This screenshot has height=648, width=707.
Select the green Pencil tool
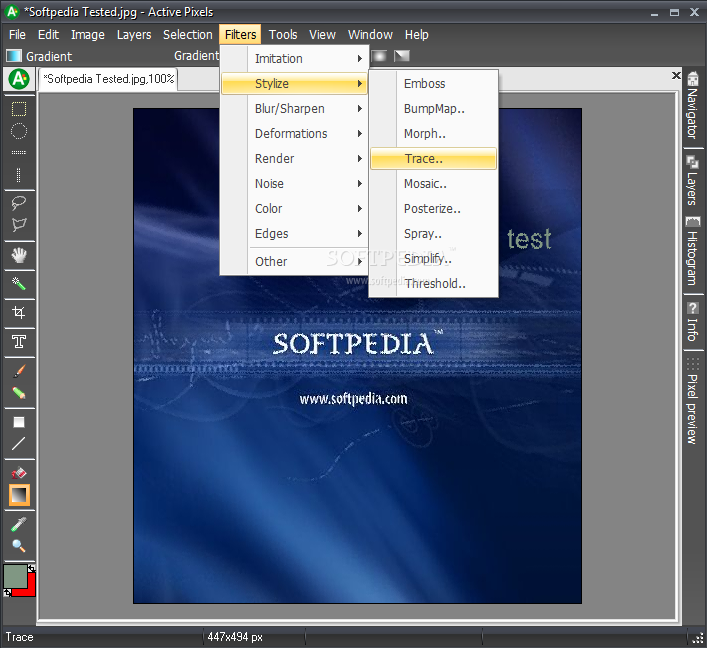click(19, 393)
